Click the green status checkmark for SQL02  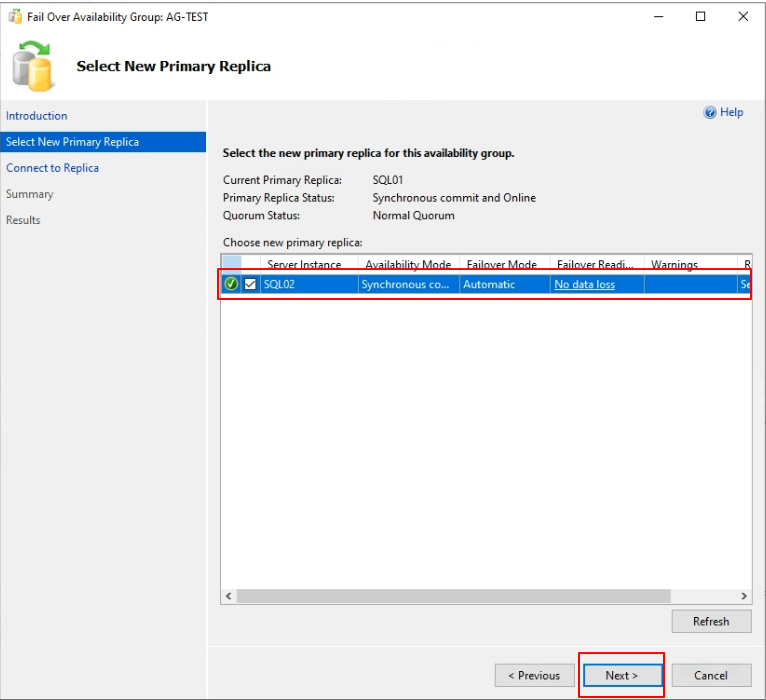(x=231, y=284)
